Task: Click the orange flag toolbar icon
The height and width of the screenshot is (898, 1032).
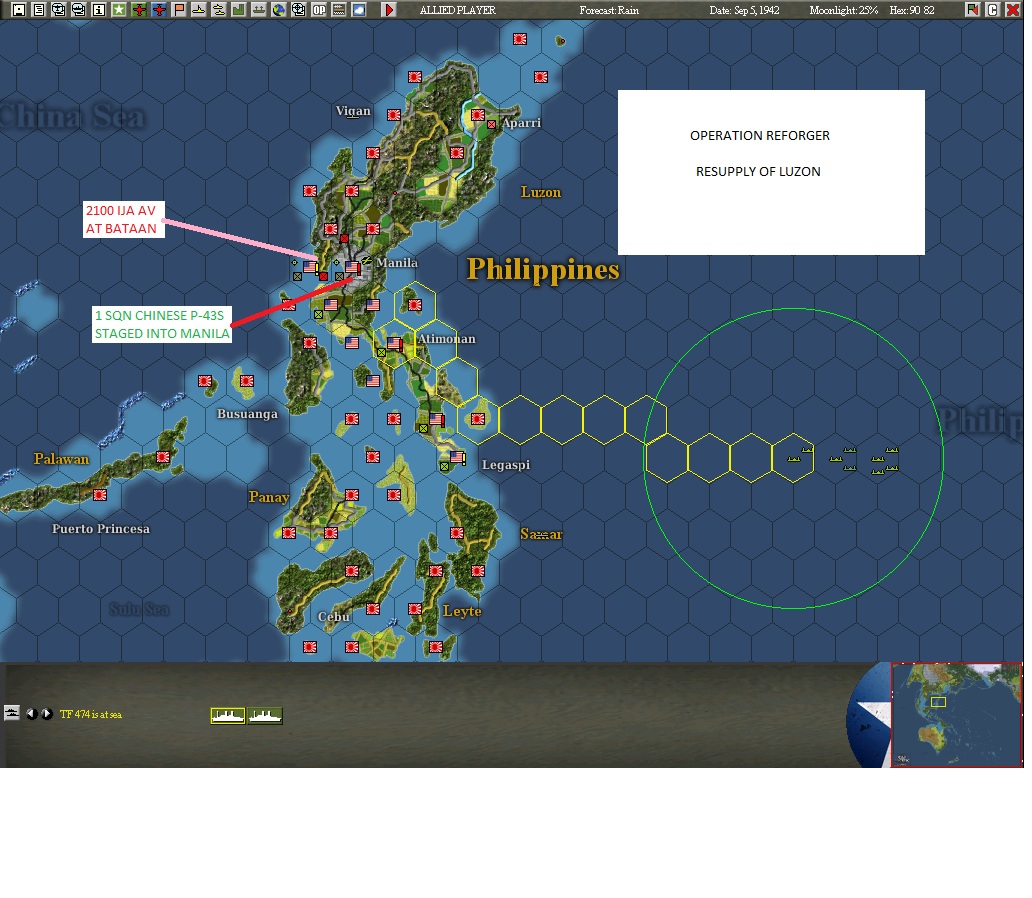Action: (179, 10)
